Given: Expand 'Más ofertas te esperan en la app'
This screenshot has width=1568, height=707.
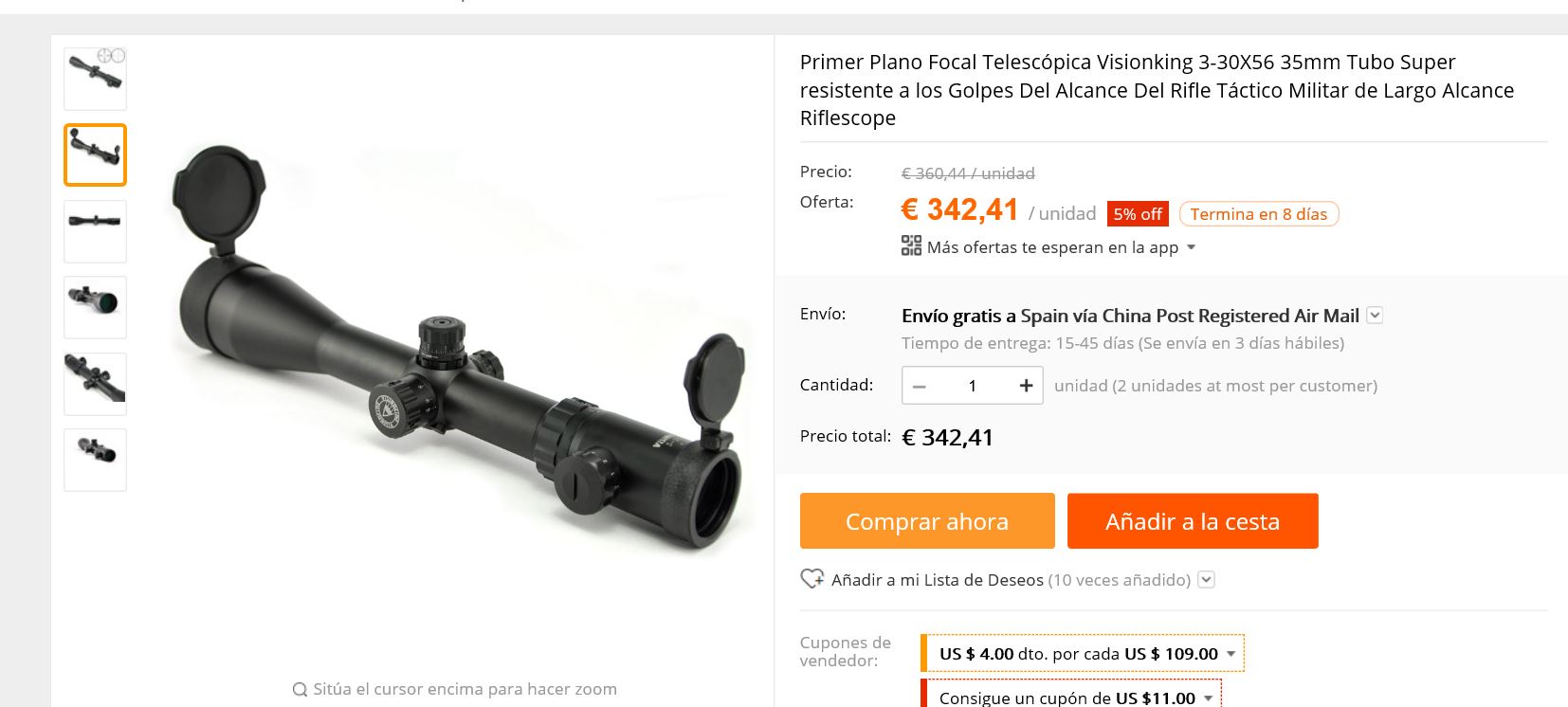Looking at the screenshot, I should click(x=1052, y=247).
